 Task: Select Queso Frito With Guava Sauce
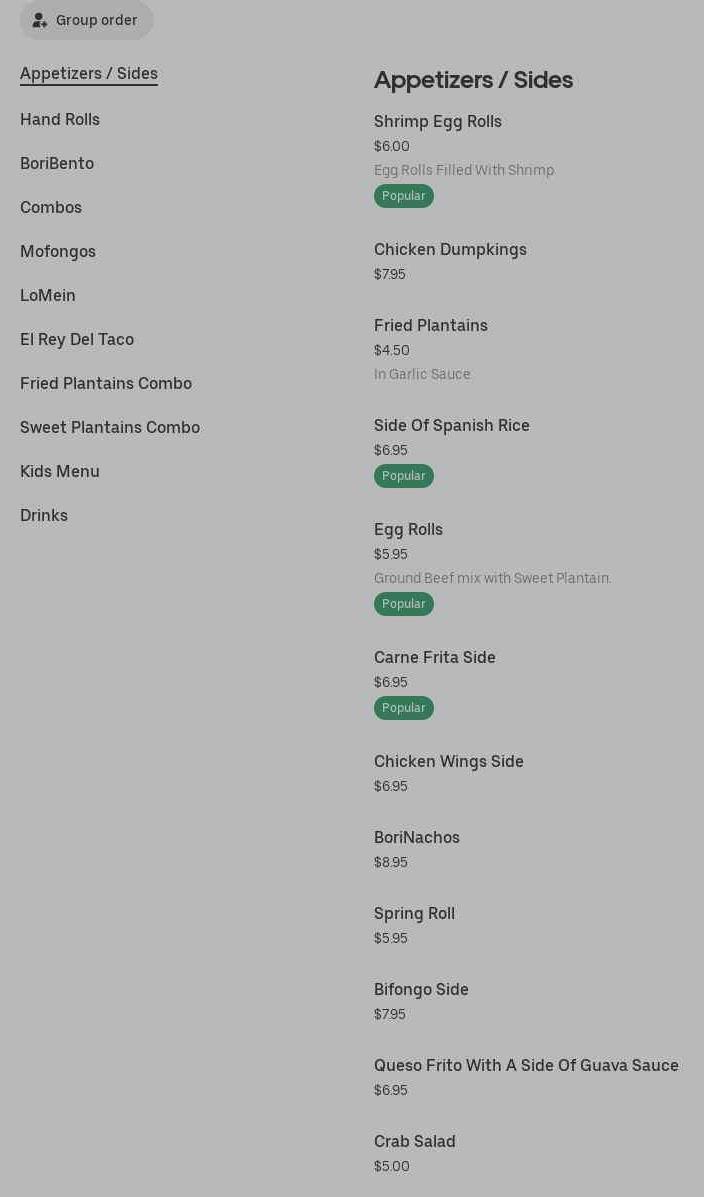click(526, 1066)
